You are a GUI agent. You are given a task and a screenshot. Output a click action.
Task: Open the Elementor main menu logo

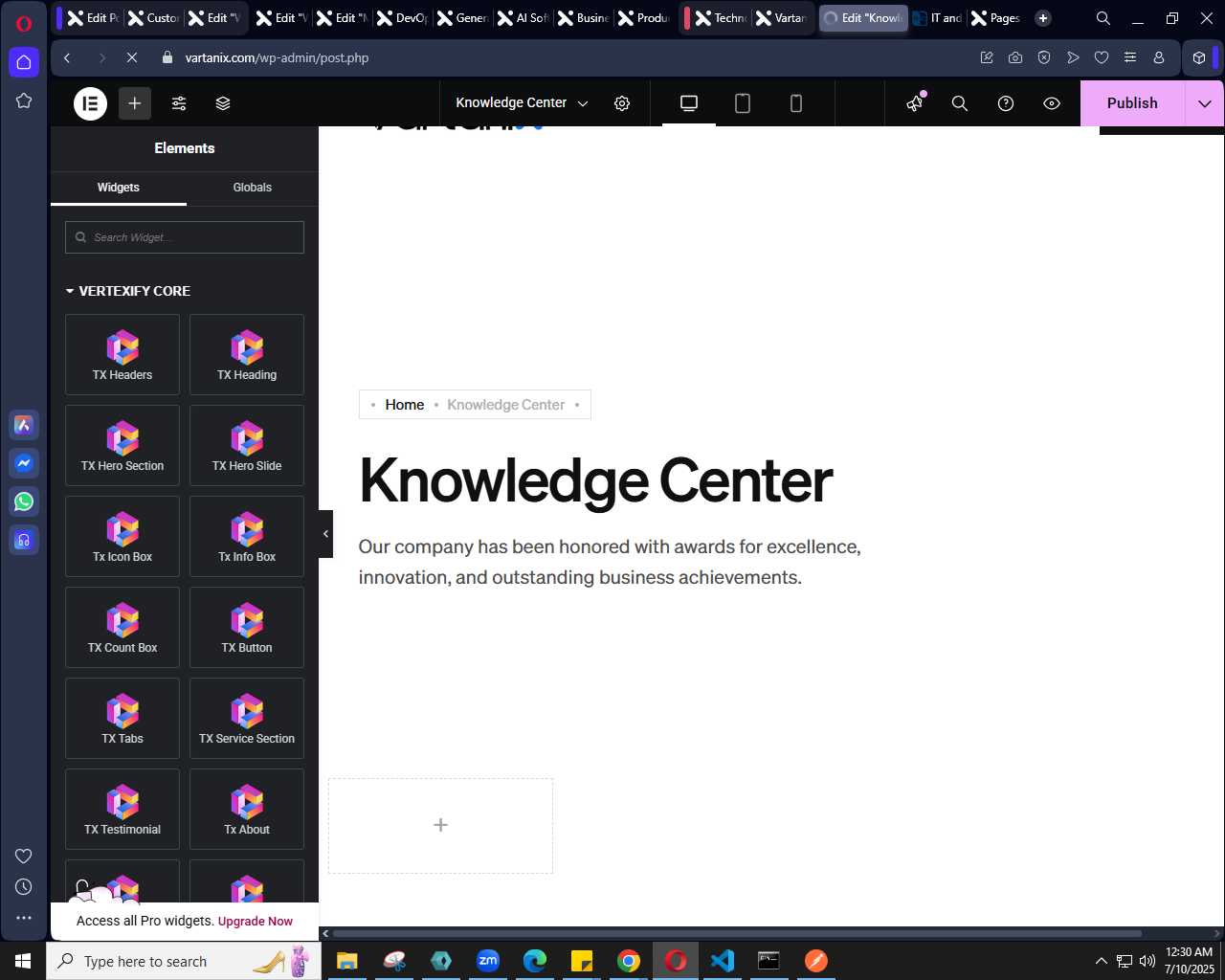click(x=91, y=103)
